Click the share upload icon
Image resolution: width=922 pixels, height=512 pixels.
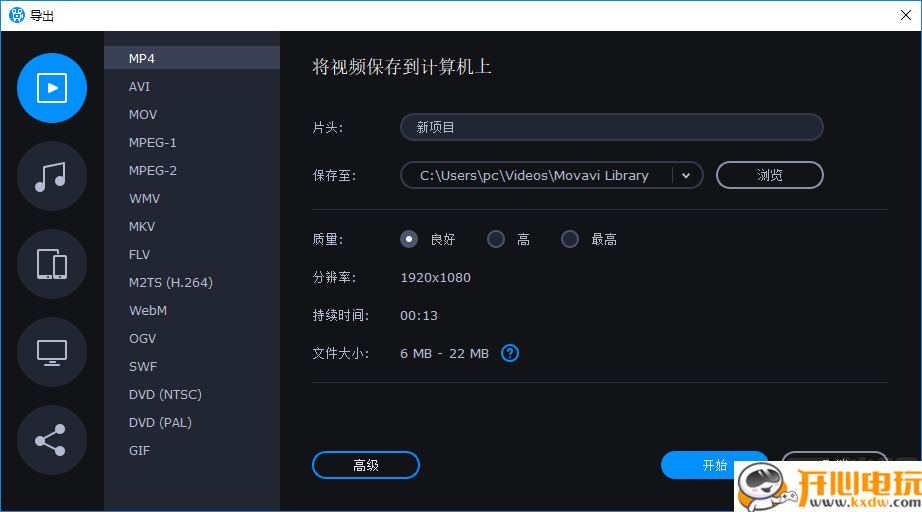(52, 440)
